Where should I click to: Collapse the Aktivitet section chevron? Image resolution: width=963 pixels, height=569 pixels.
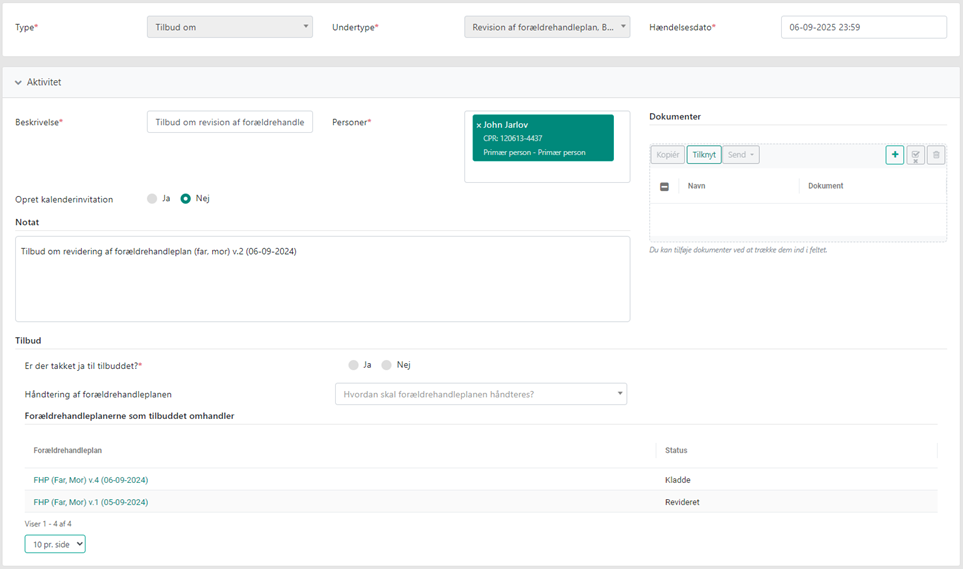[x=18, y=83]
